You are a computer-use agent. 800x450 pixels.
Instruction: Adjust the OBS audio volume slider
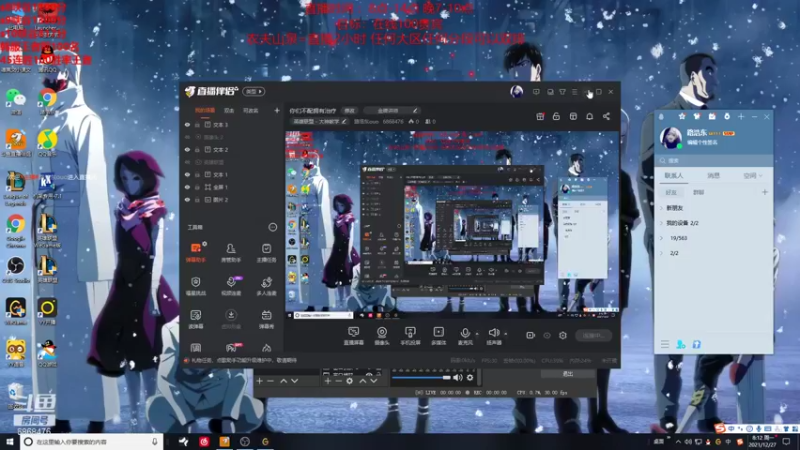[421, 378]
